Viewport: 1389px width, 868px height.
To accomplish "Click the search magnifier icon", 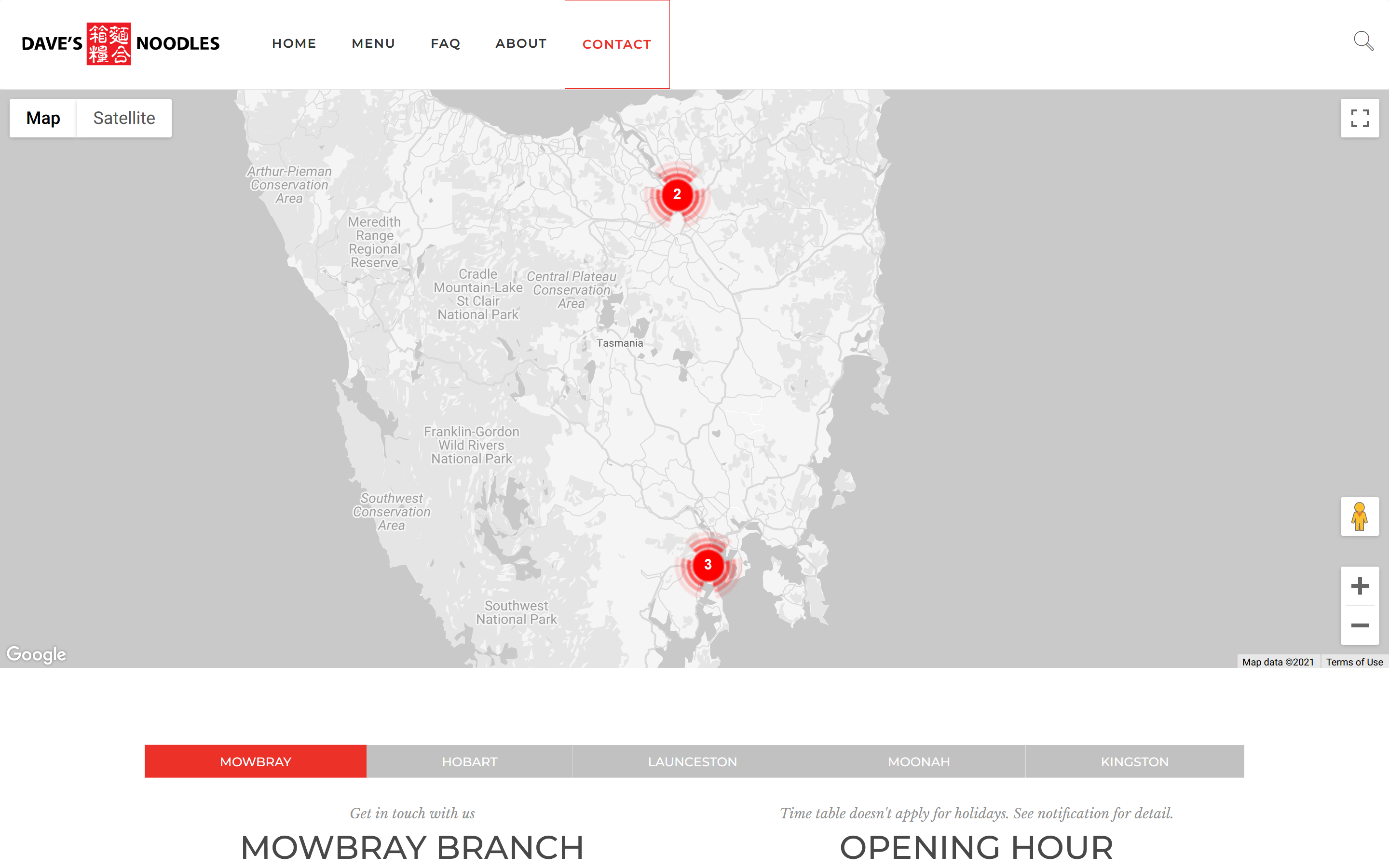I will click(1363, 41).
